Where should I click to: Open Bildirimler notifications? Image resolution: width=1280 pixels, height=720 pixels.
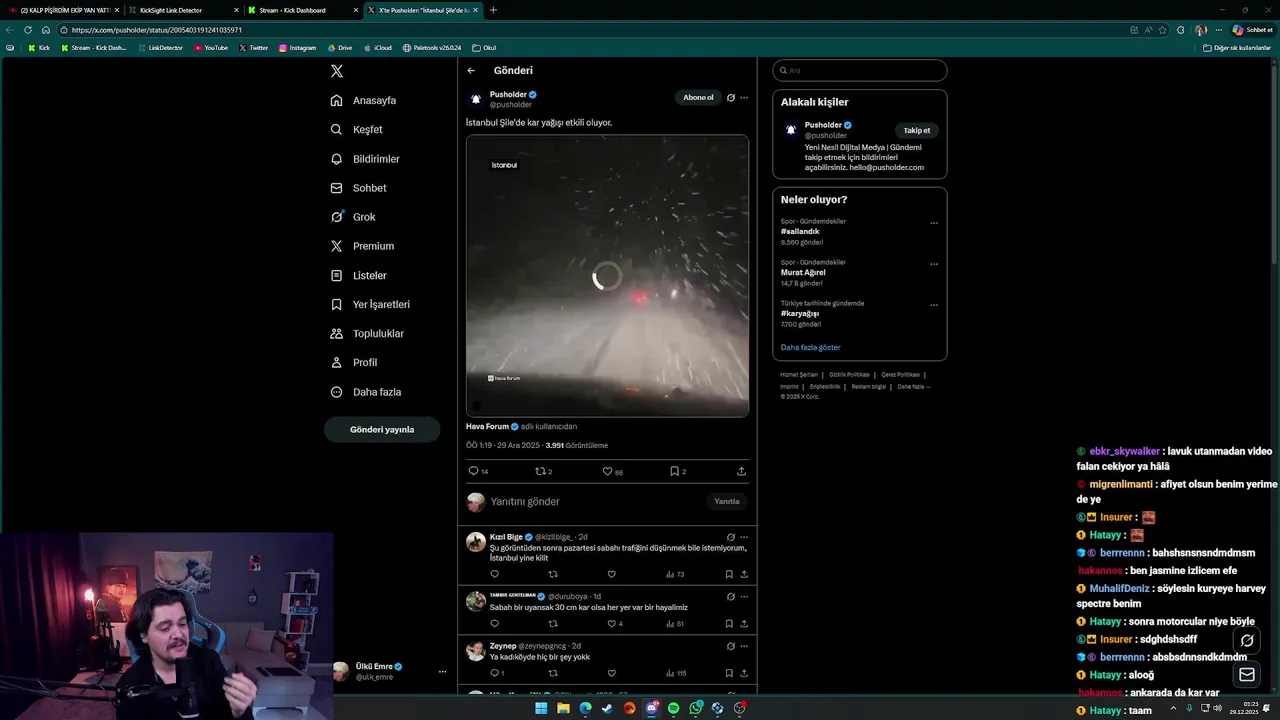[x=365, y=159]
